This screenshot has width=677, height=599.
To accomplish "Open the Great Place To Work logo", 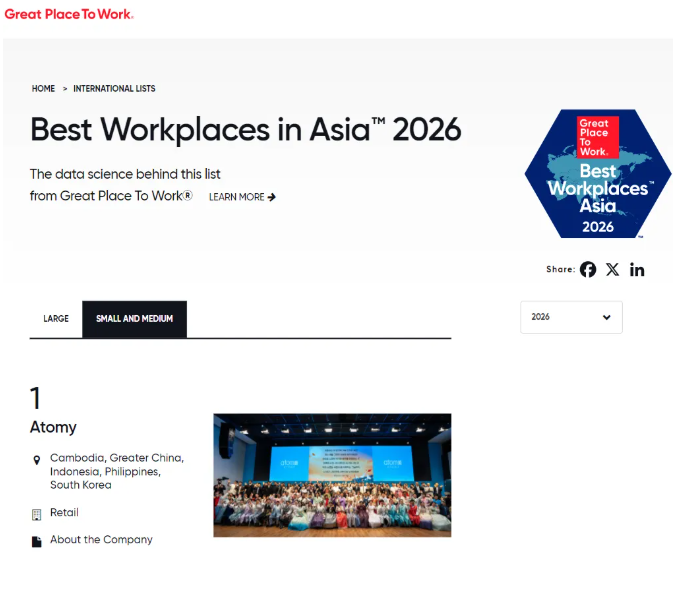I will click(69, 14).
